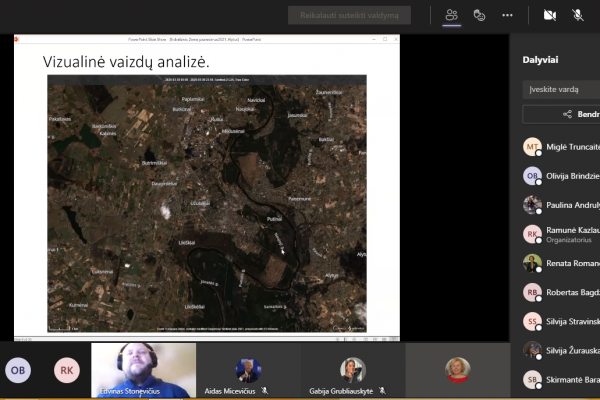Click the satellite image on the slide
Screen dimensions: 600x400
[207, 203]
